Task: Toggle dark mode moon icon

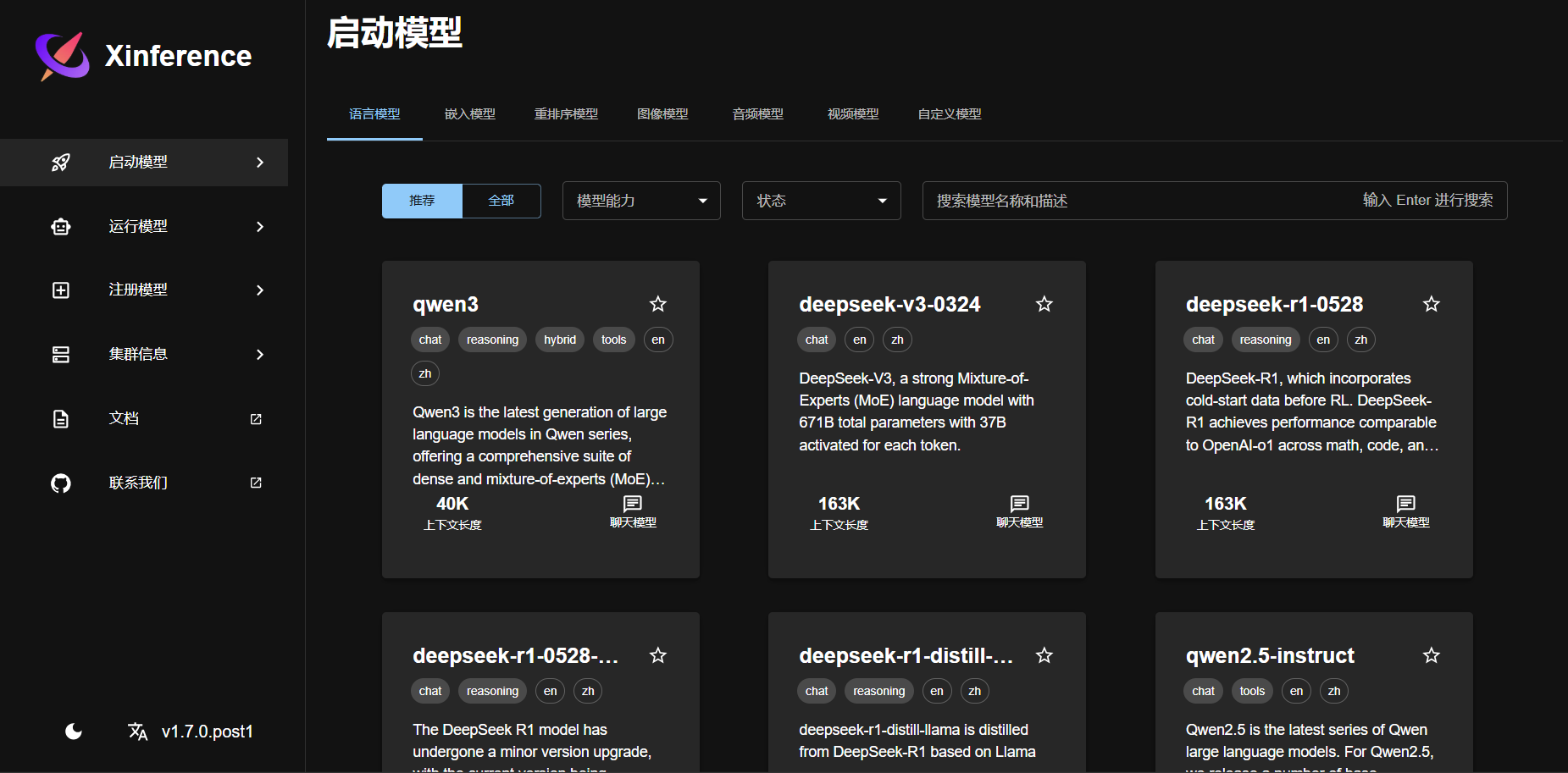Action: (x=74, y=732)
